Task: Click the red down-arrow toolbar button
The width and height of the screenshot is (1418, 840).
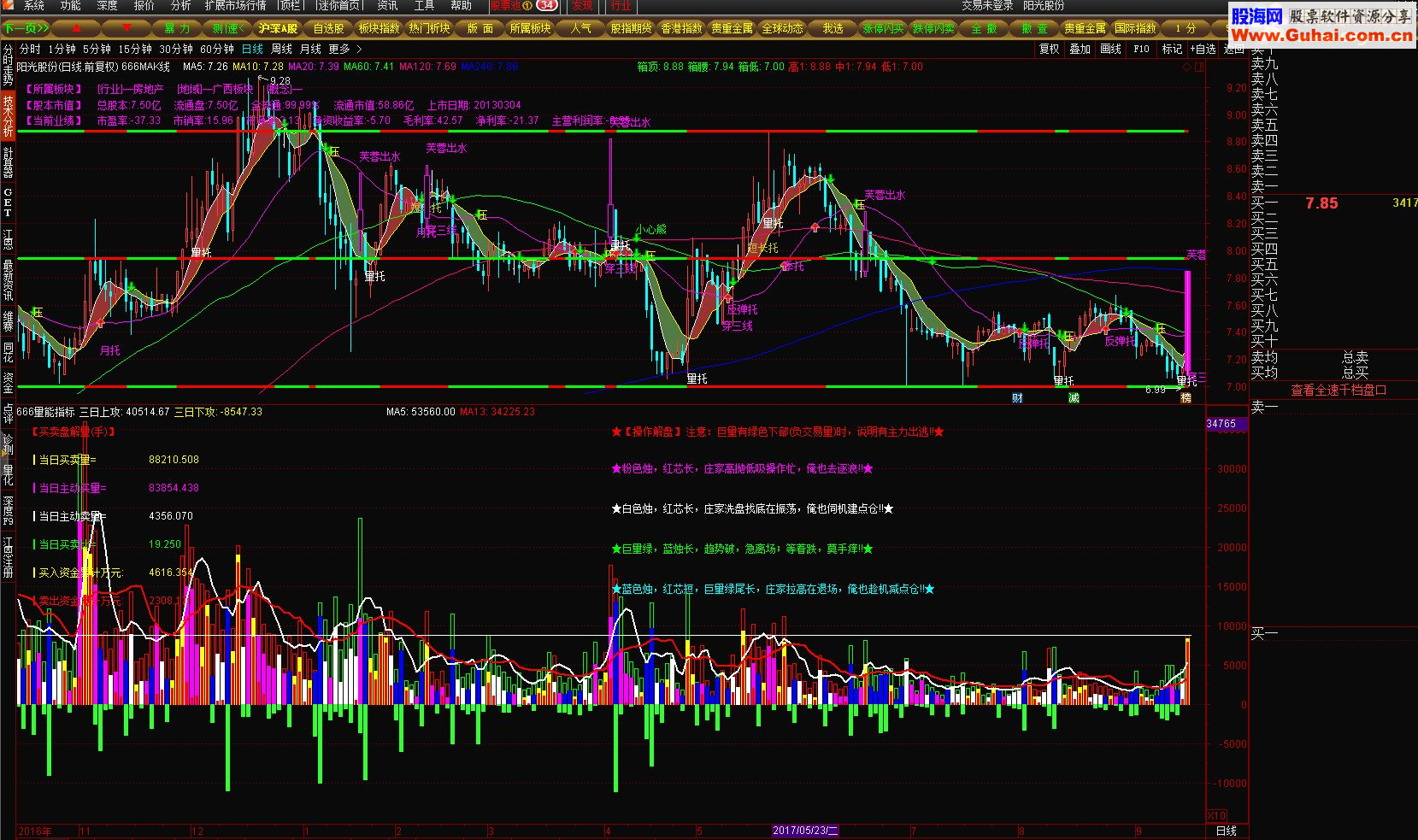Action: click(127, 28)
